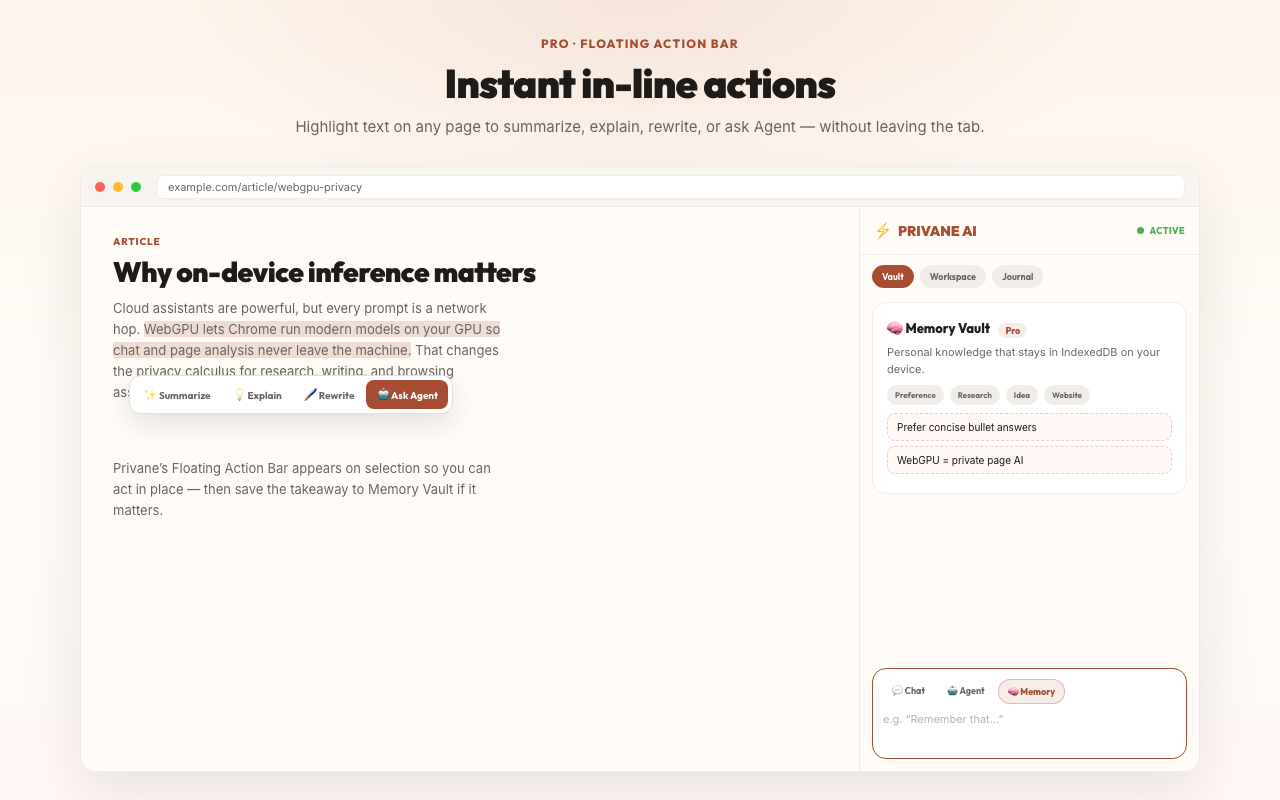The image size is (1280, 800).
Task: Switch to the Workspace tab
Action: tap(953, 276)
